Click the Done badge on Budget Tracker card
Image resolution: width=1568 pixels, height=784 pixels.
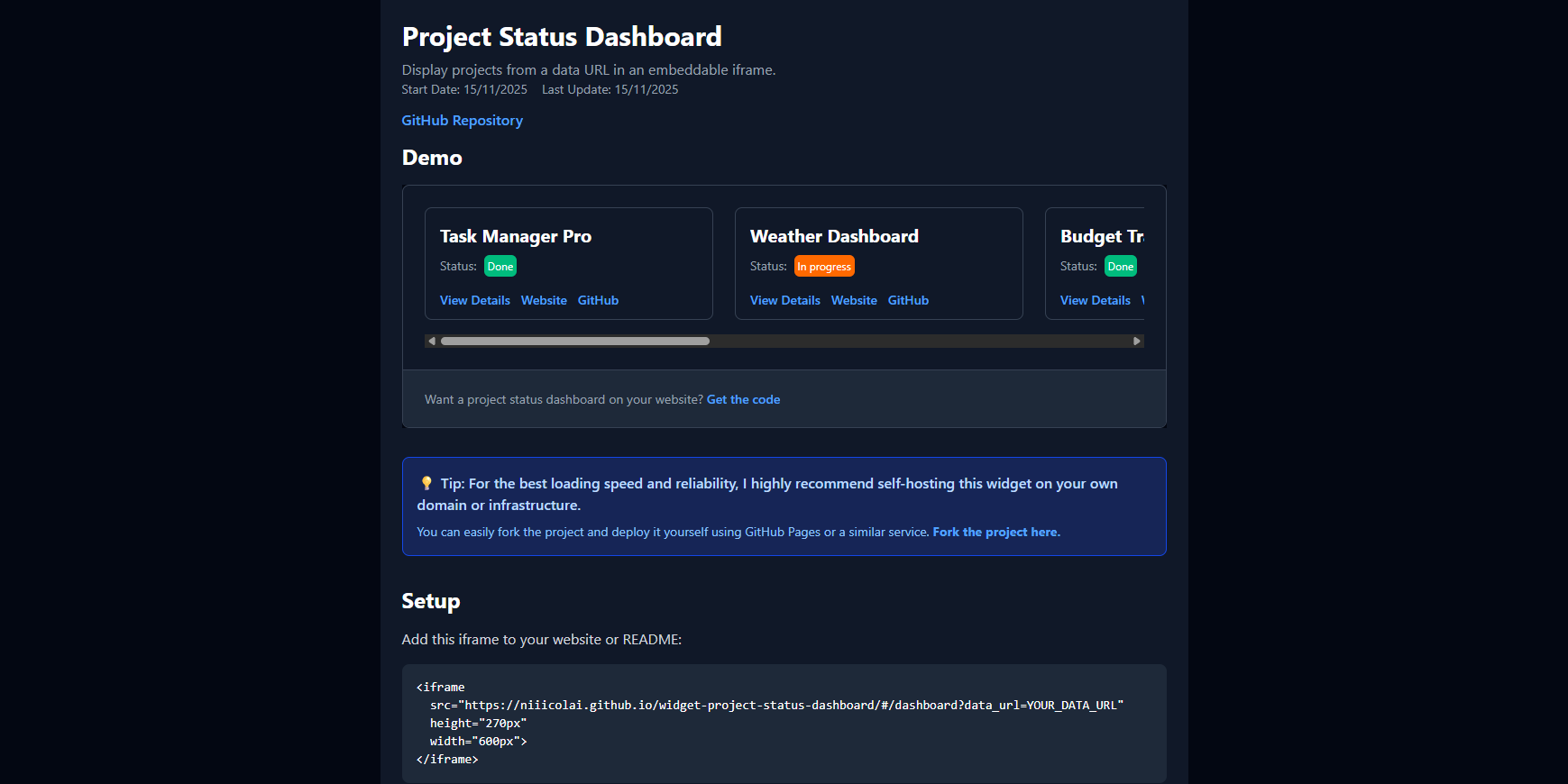tap(1121, 266)
